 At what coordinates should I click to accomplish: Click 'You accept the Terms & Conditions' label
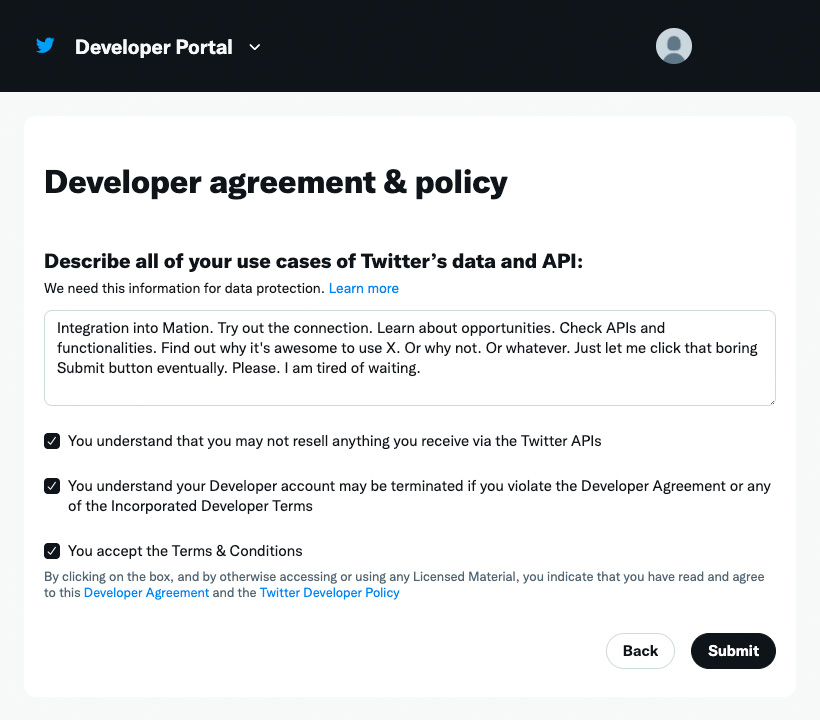(x=185, y=551)
